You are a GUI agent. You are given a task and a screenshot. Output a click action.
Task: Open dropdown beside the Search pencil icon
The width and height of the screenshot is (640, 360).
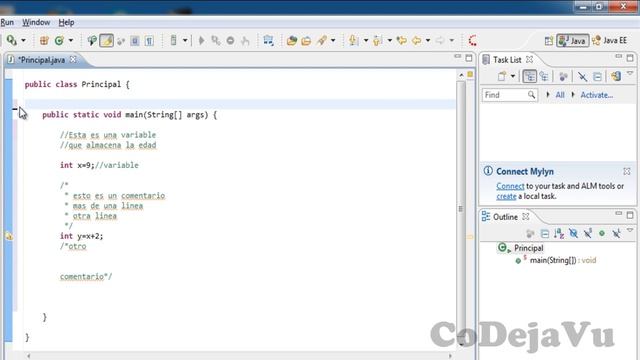coord(333,40)
